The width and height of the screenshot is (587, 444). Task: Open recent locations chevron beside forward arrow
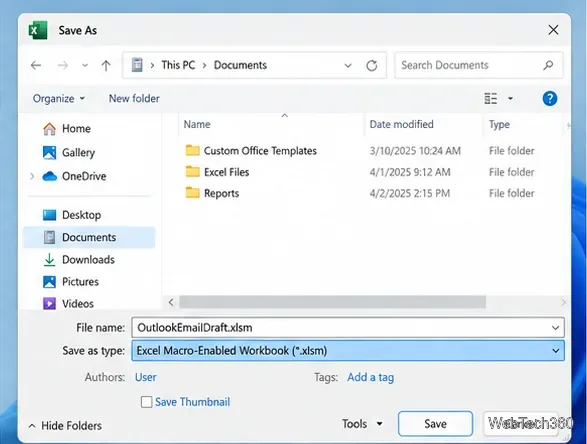(x=85, y=66)
